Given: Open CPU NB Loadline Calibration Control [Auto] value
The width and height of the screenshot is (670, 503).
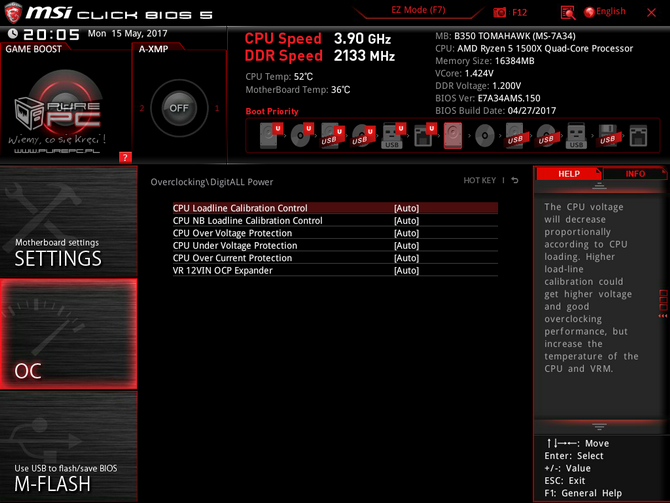Looking at the screenshot, I should (406, 221).
